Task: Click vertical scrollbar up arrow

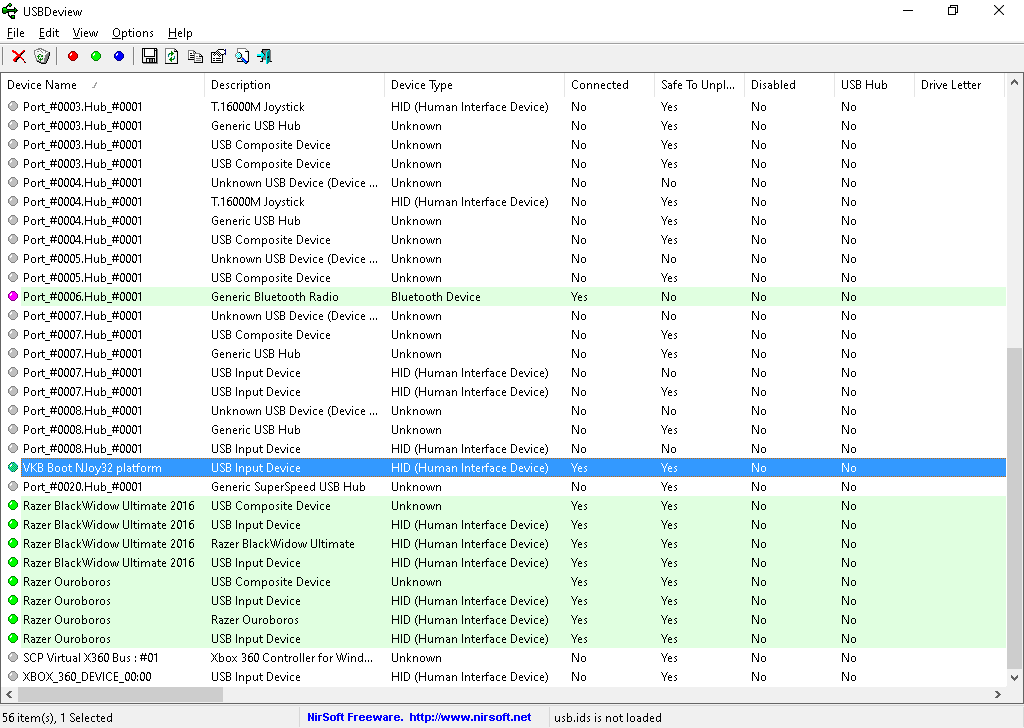Action: [x=1014, y=82]
